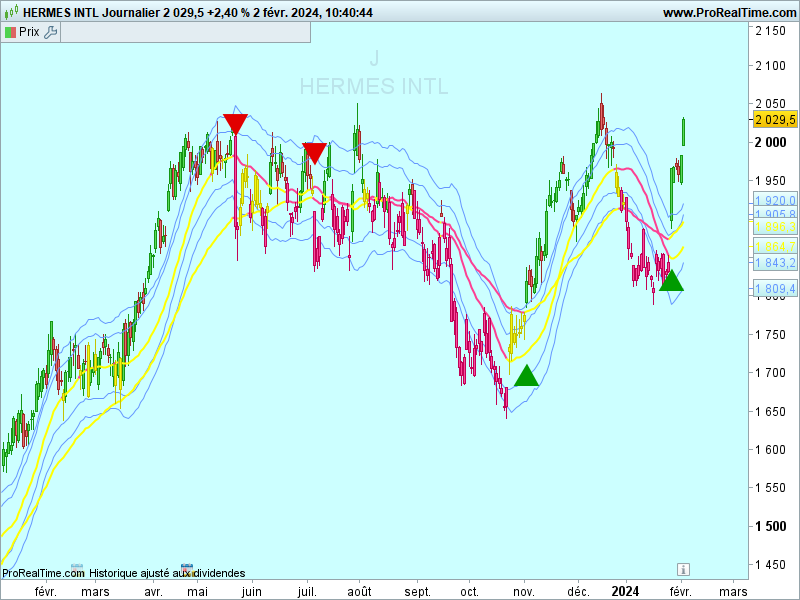Click the calendar dividend icon before 'dividendes'

click(187, 570)
